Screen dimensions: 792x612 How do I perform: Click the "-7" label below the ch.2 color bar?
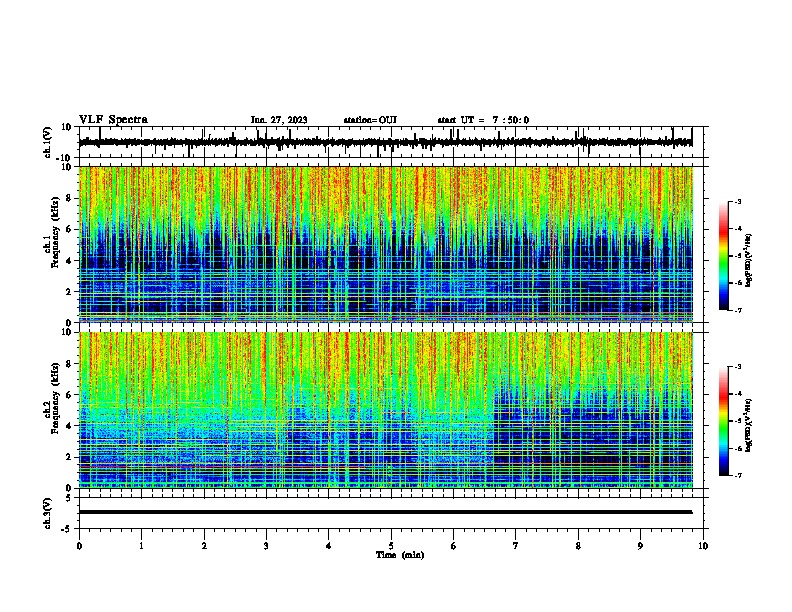coord(737,476)
